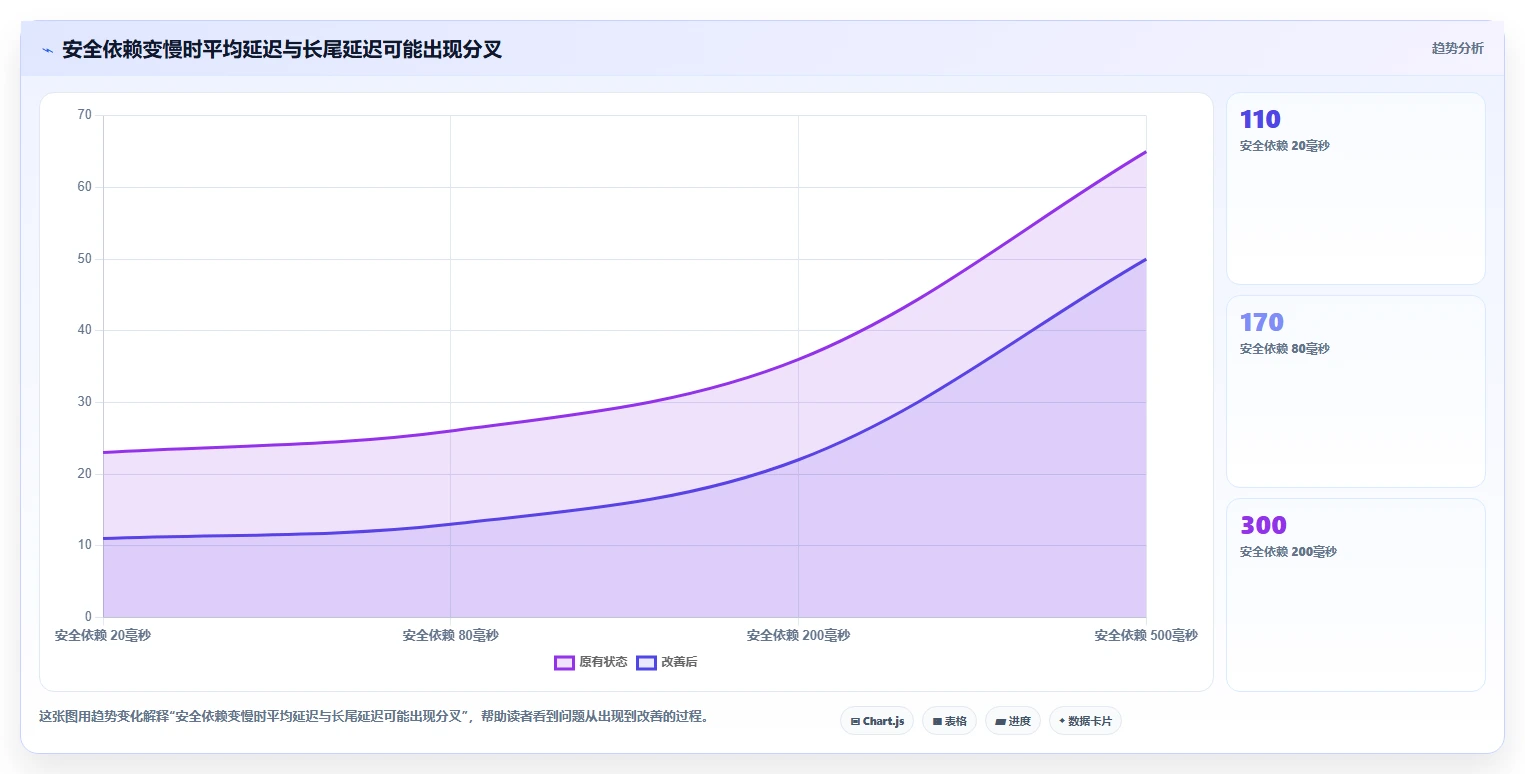Click the Chart.js chip icon
1525x774 pixels.
855,721
